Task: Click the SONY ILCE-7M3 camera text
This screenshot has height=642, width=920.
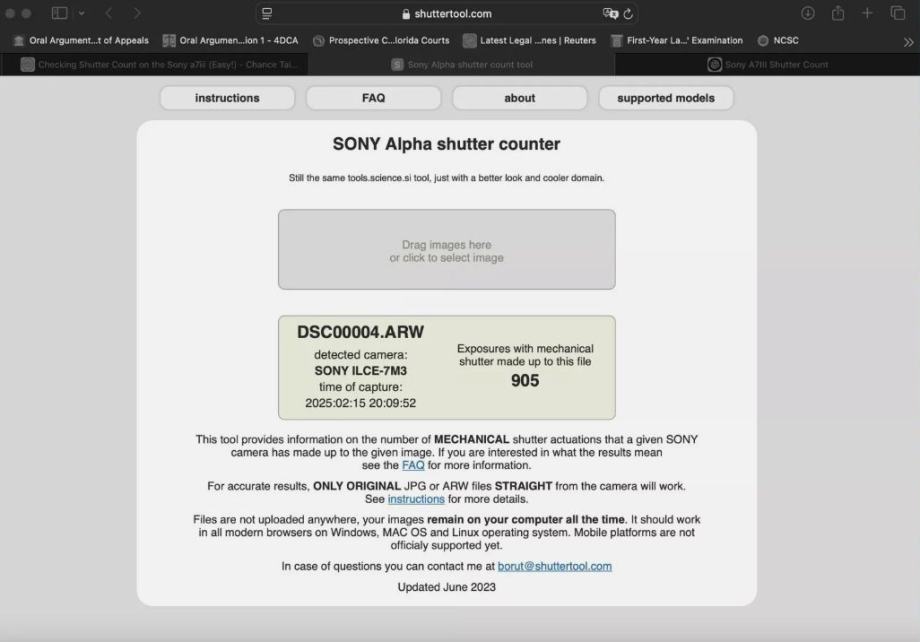Action: pos(360,371)
